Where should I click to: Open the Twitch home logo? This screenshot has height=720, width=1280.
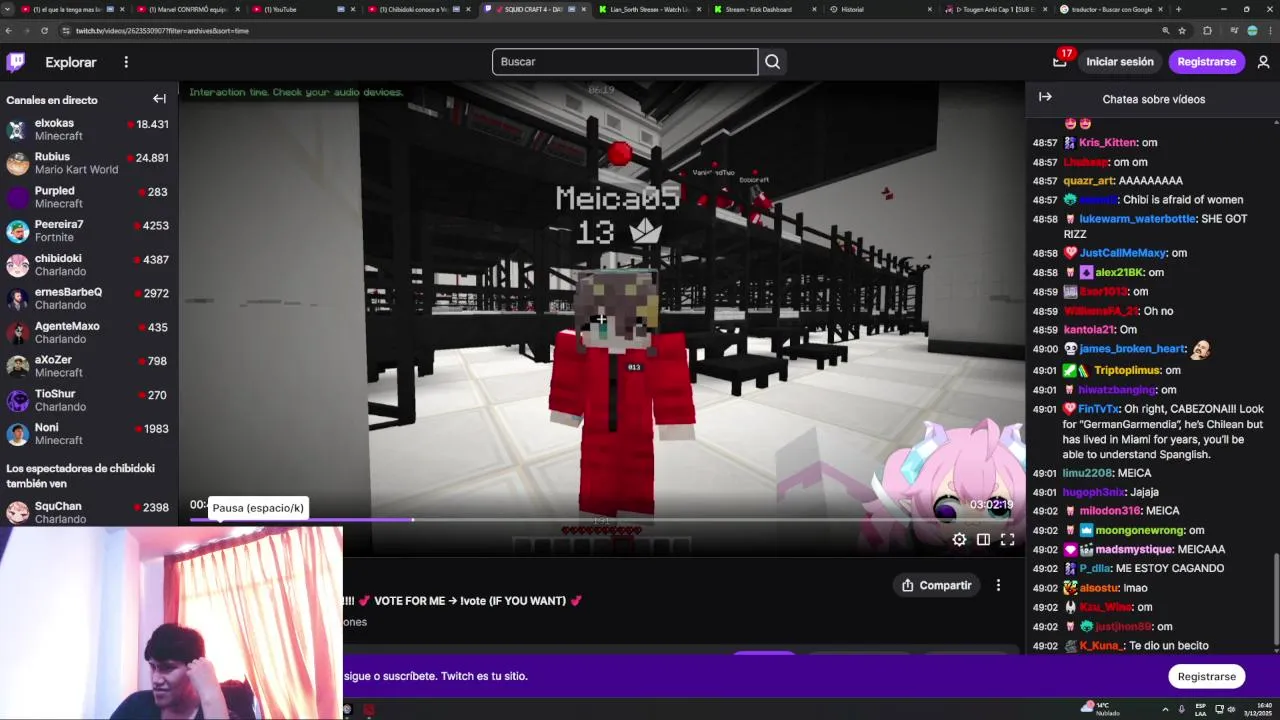pos(16,62)
